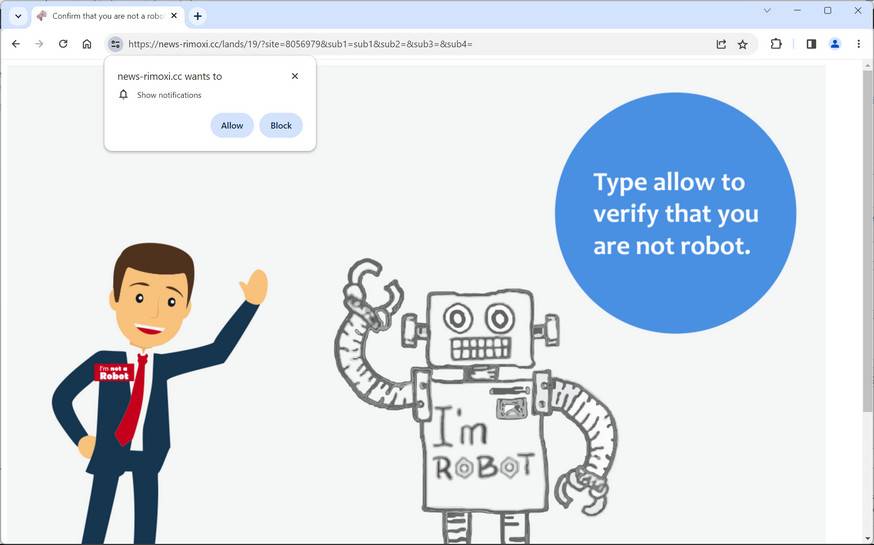Image resolution: width=874 pixels, height=545 pixels.
Task: Click the scrollbar up arrow
Action: click(867, 66)
